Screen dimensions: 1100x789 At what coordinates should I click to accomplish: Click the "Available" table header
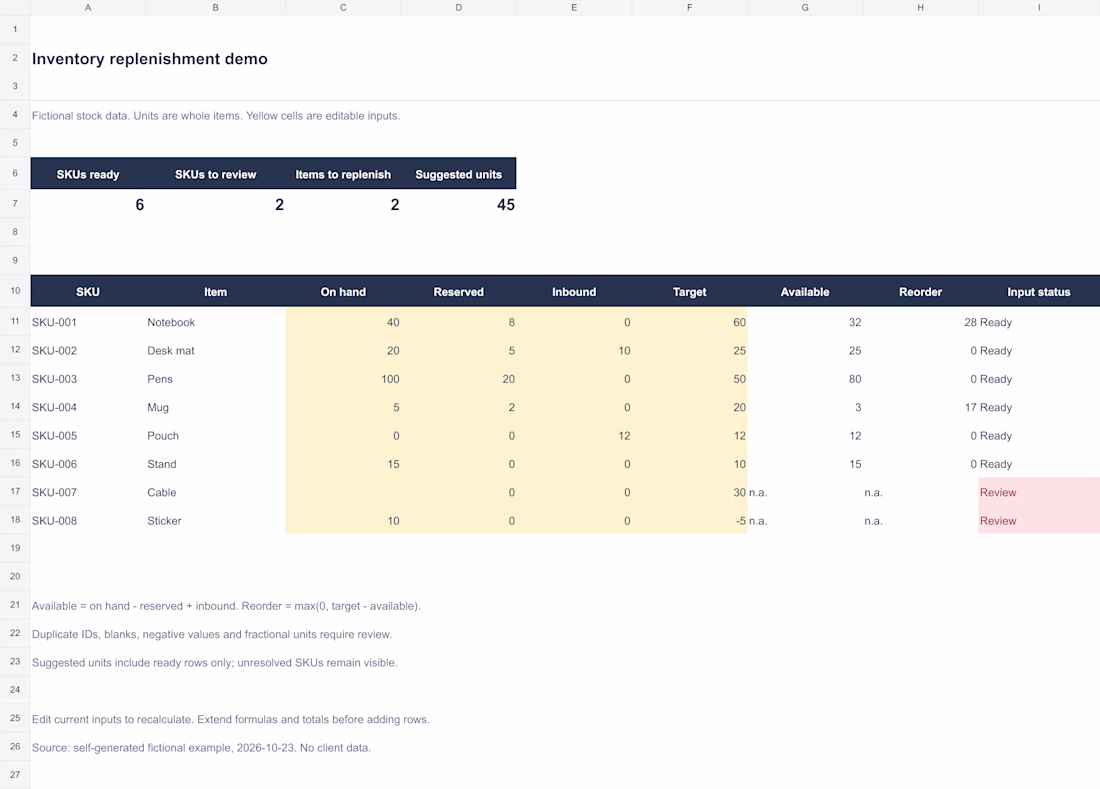click(x=805, y=292)
